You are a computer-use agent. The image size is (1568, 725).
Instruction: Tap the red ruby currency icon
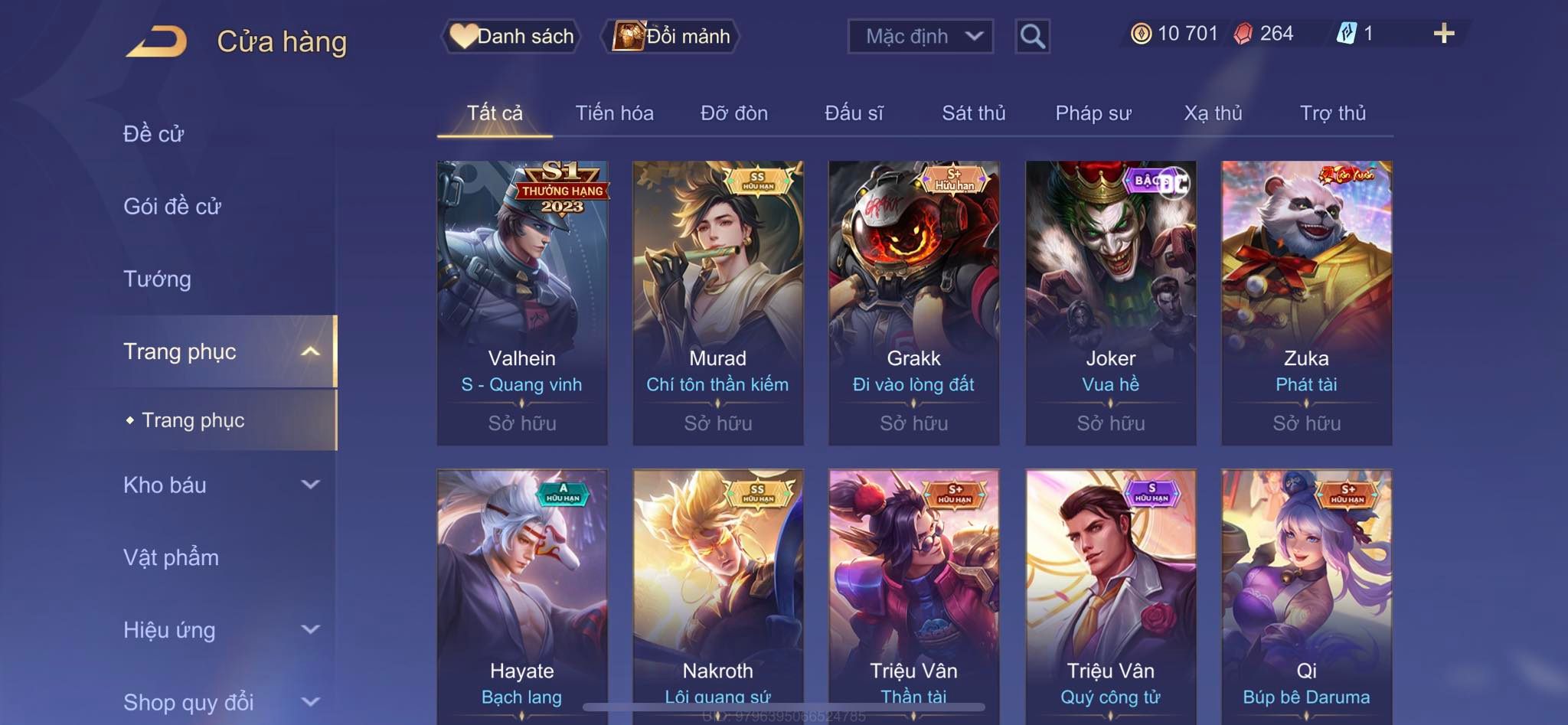1243,34
